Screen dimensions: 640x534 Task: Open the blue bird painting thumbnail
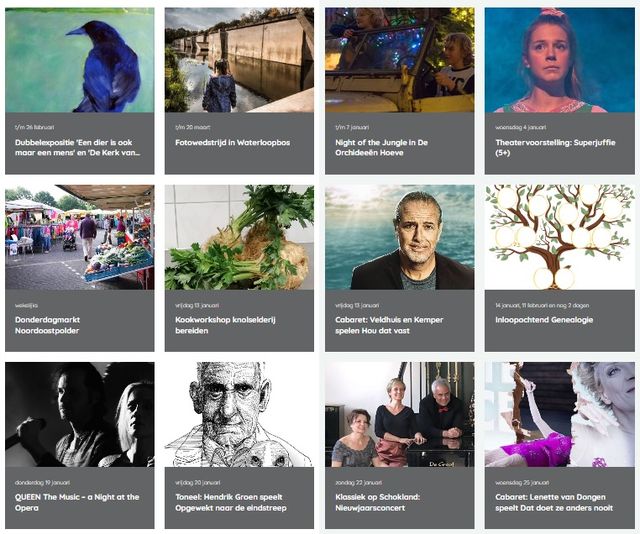(80, 60)
